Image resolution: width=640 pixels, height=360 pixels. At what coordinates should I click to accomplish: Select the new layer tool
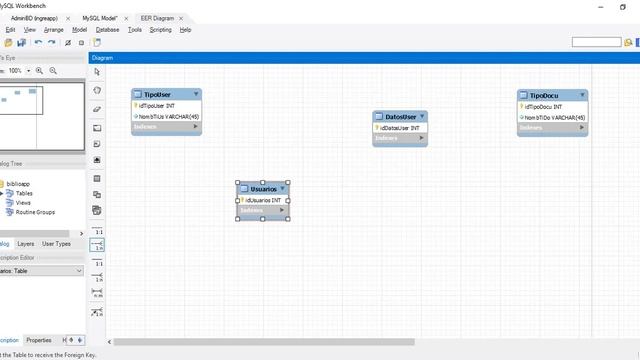(97, 128)
